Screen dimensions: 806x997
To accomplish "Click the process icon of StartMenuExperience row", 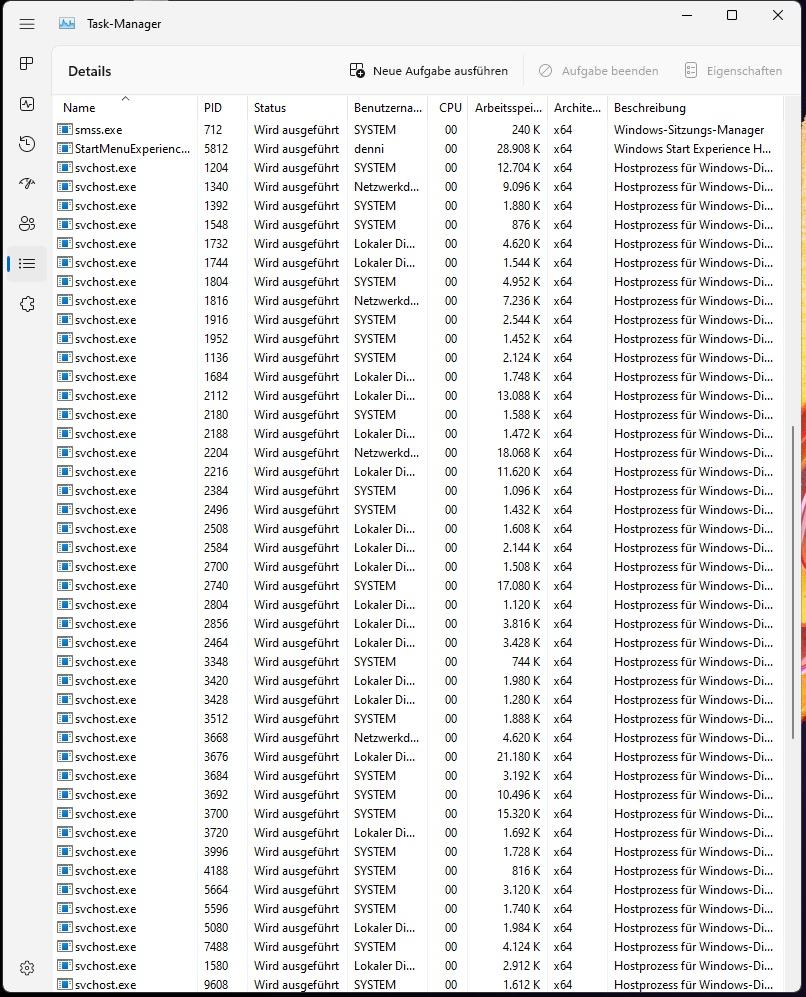I will (64, 148).
